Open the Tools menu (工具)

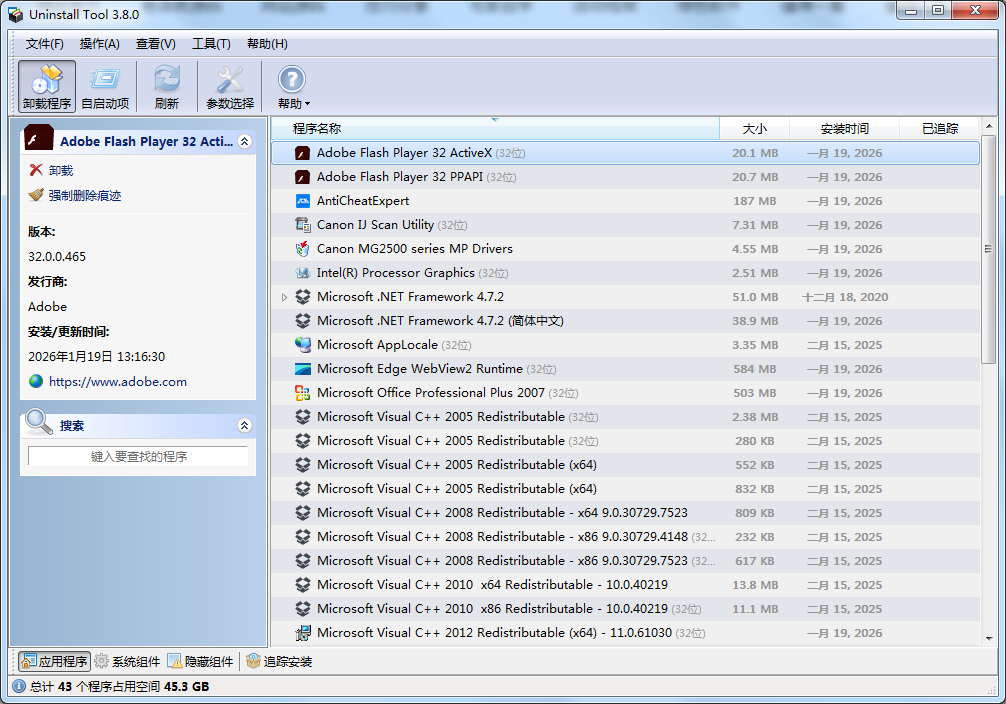pyautogui.click(x=210, y=44)
